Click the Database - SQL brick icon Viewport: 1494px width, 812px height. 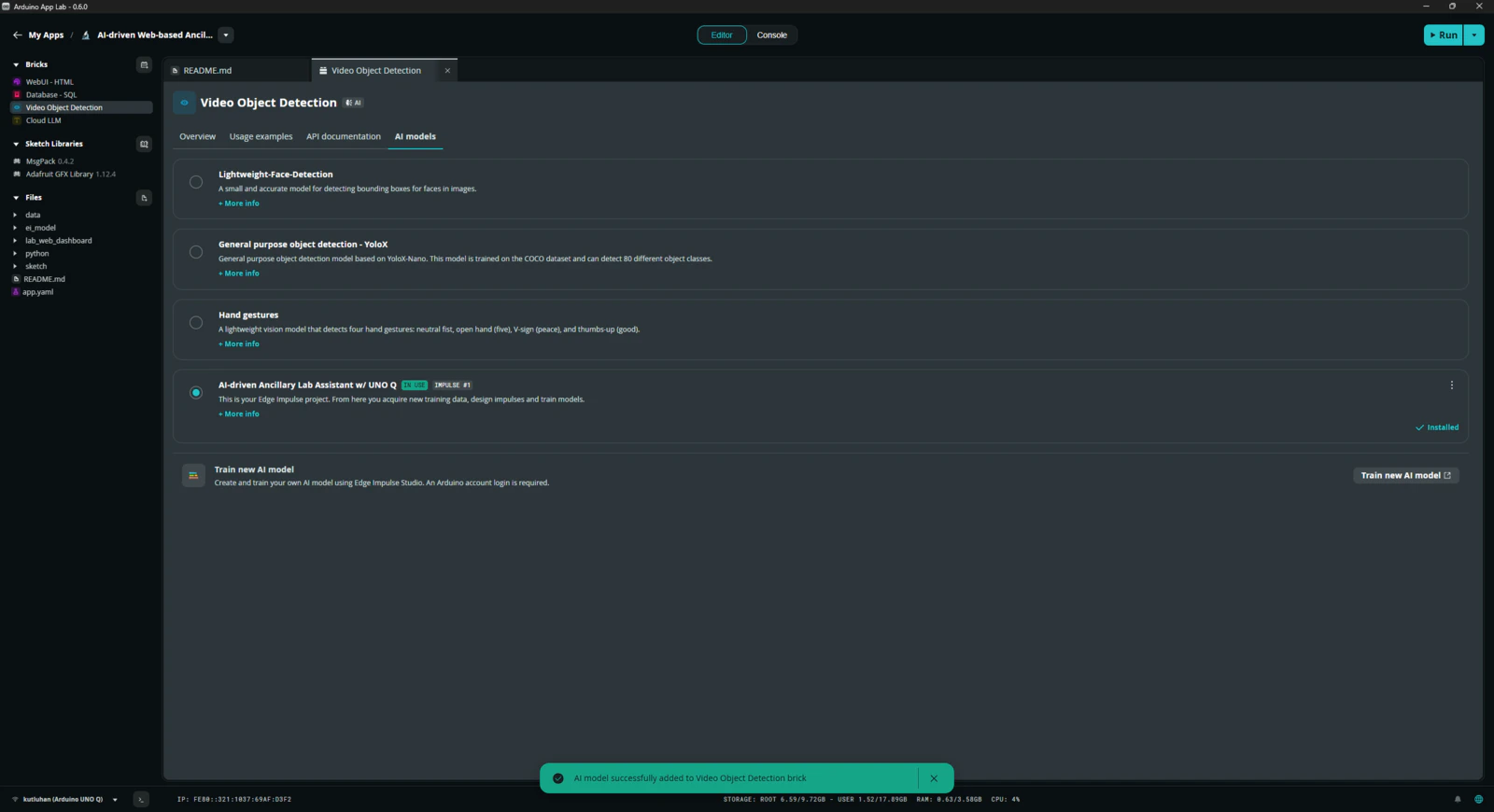(x=17, y=95)
